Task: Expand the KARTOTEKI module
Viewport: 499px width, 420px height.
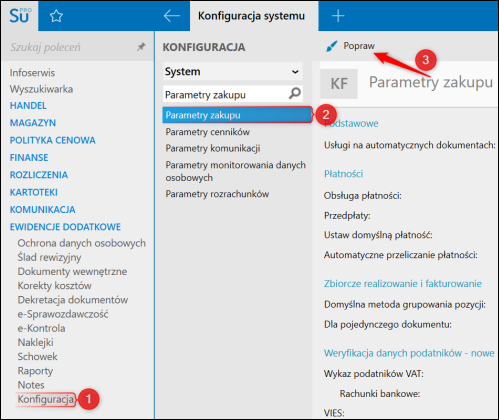Action: click(x=33, y=192)
